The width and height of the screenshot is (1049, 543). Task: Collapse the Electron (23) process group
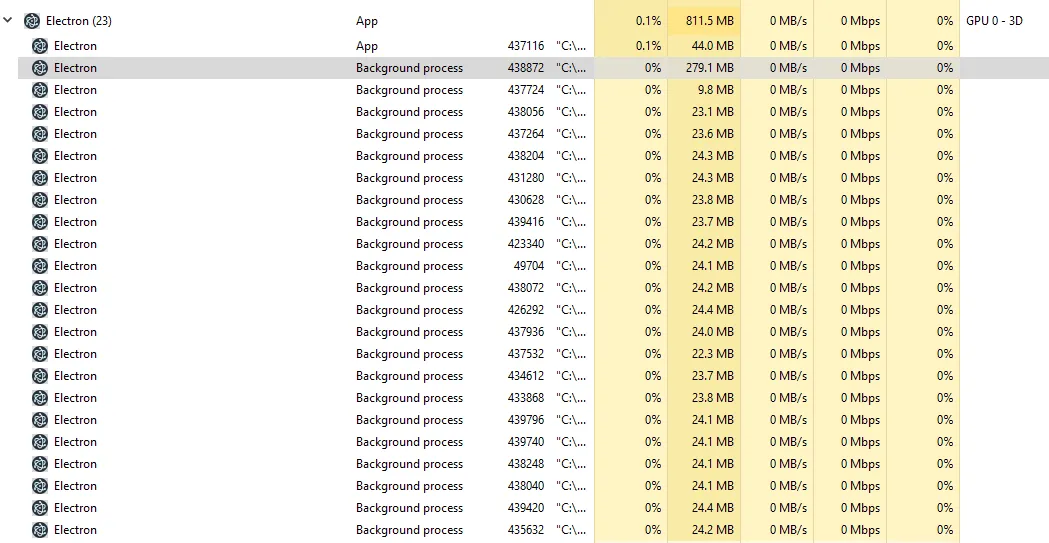(8, 21)
